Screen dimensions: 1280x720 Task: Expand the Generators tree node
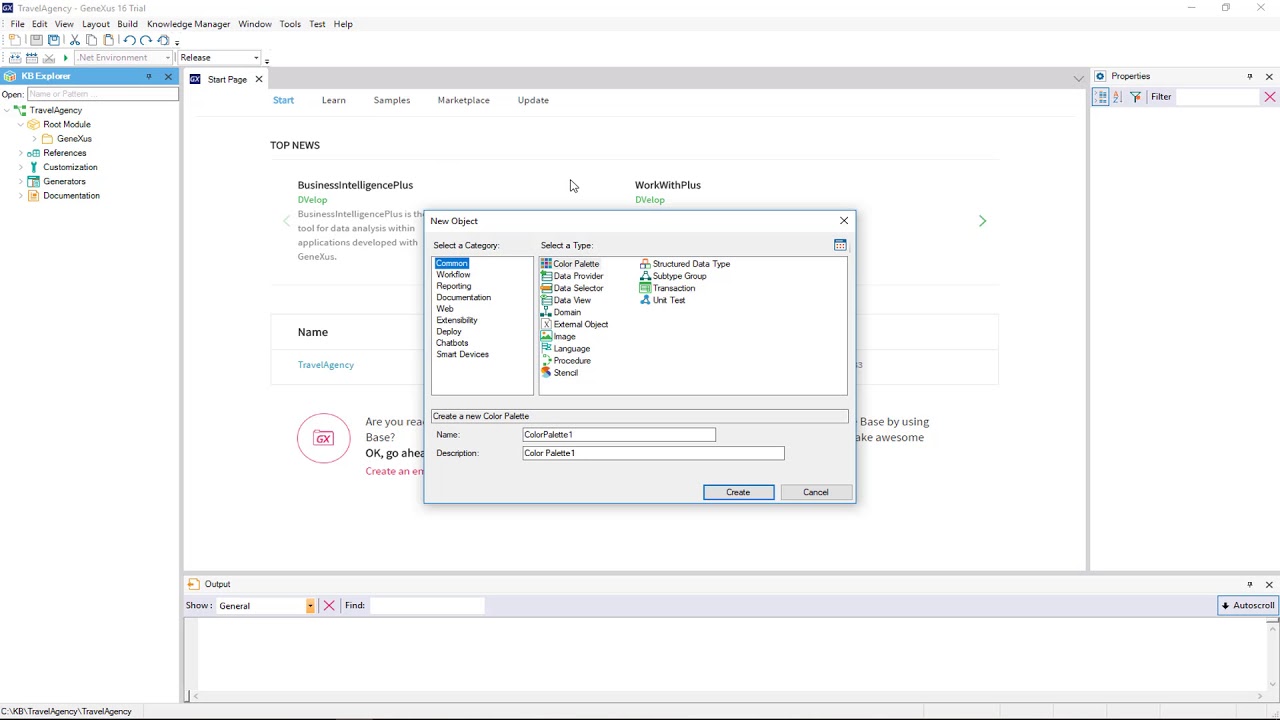point(21,181)
